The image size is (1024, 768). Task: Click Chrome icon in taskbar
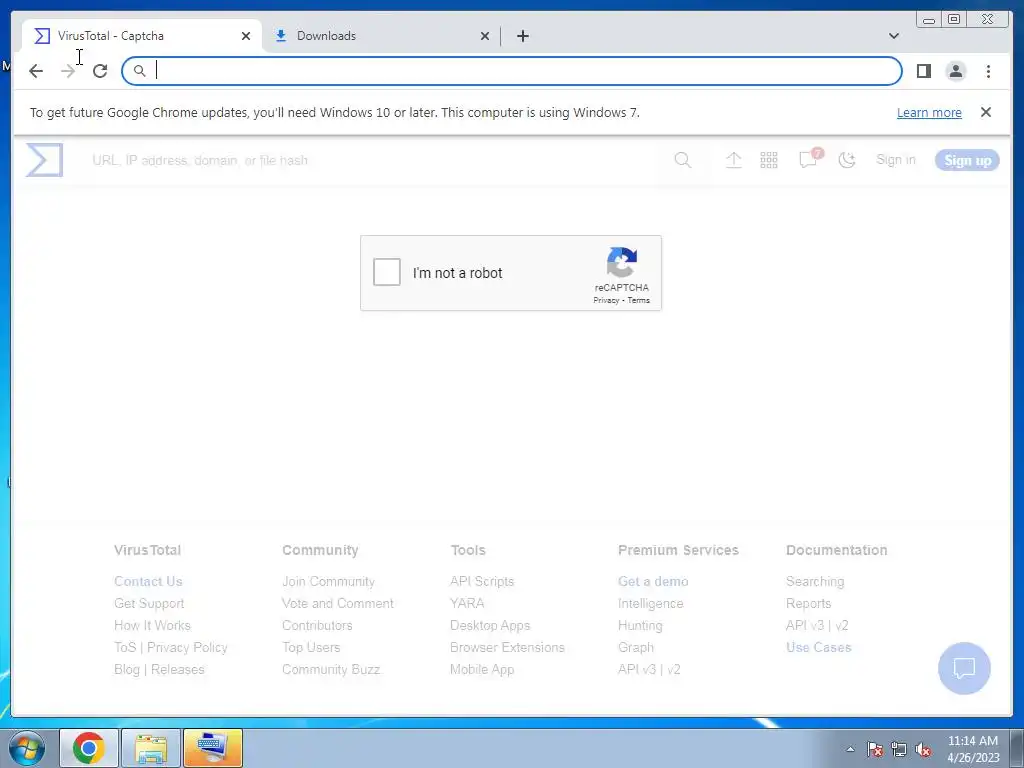89,748
